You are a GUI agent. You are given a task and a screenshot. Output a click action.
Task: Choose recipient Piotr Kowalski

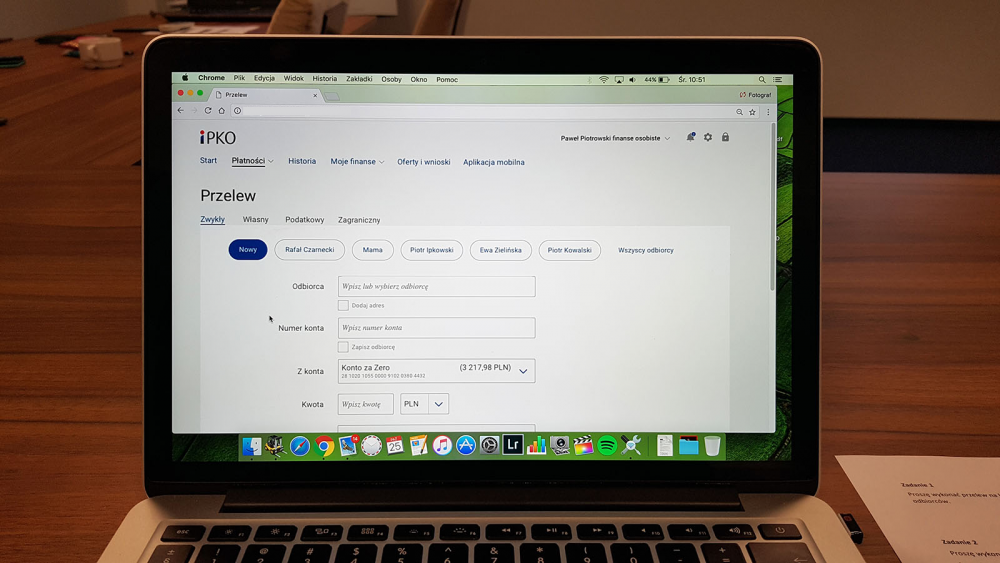point(570,250)
